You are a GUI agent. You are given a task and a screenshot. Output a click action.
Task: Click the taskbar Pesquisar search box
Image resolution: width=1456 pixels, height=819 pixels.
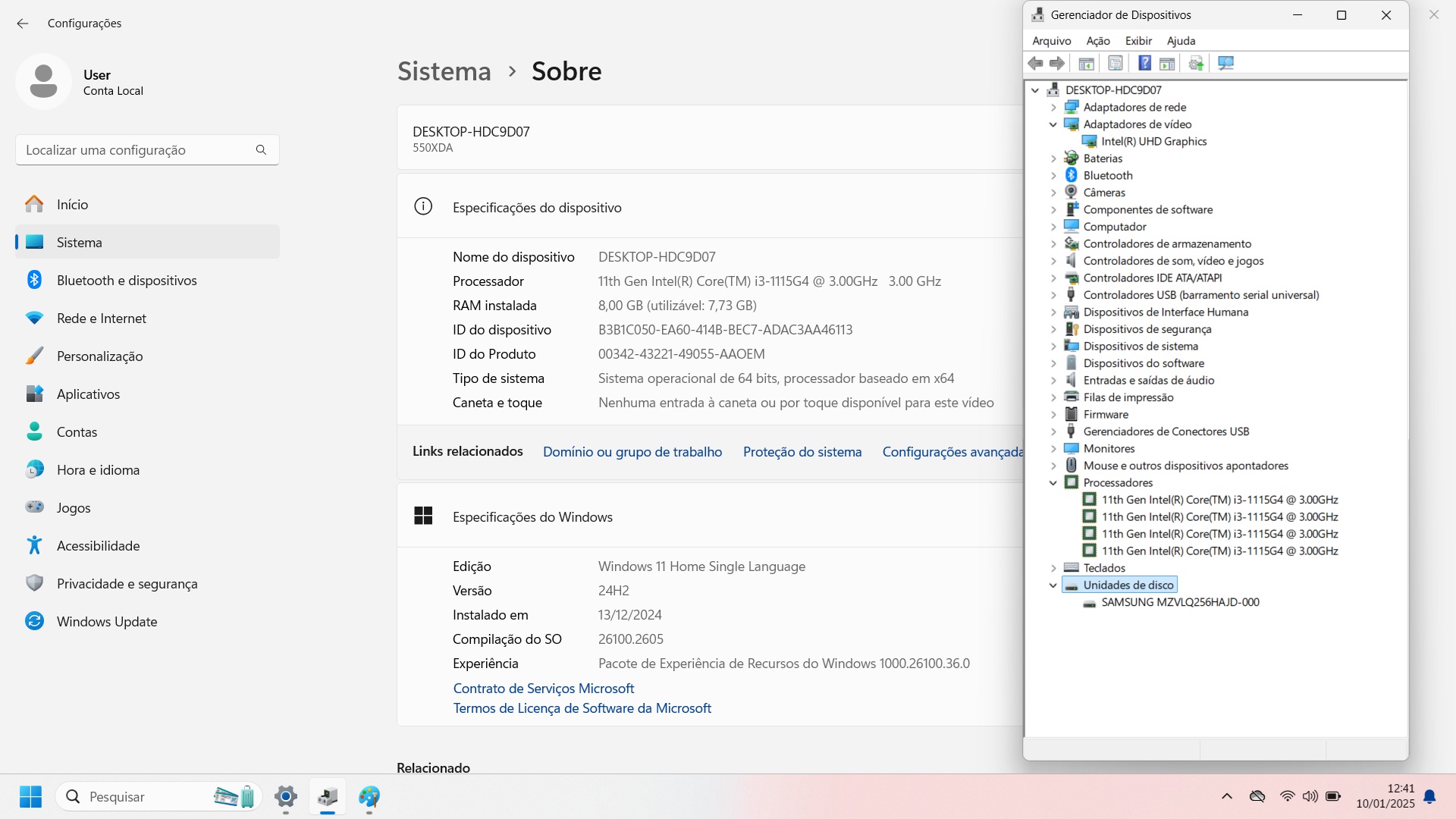pyautogui.click(x=159, y=797)
